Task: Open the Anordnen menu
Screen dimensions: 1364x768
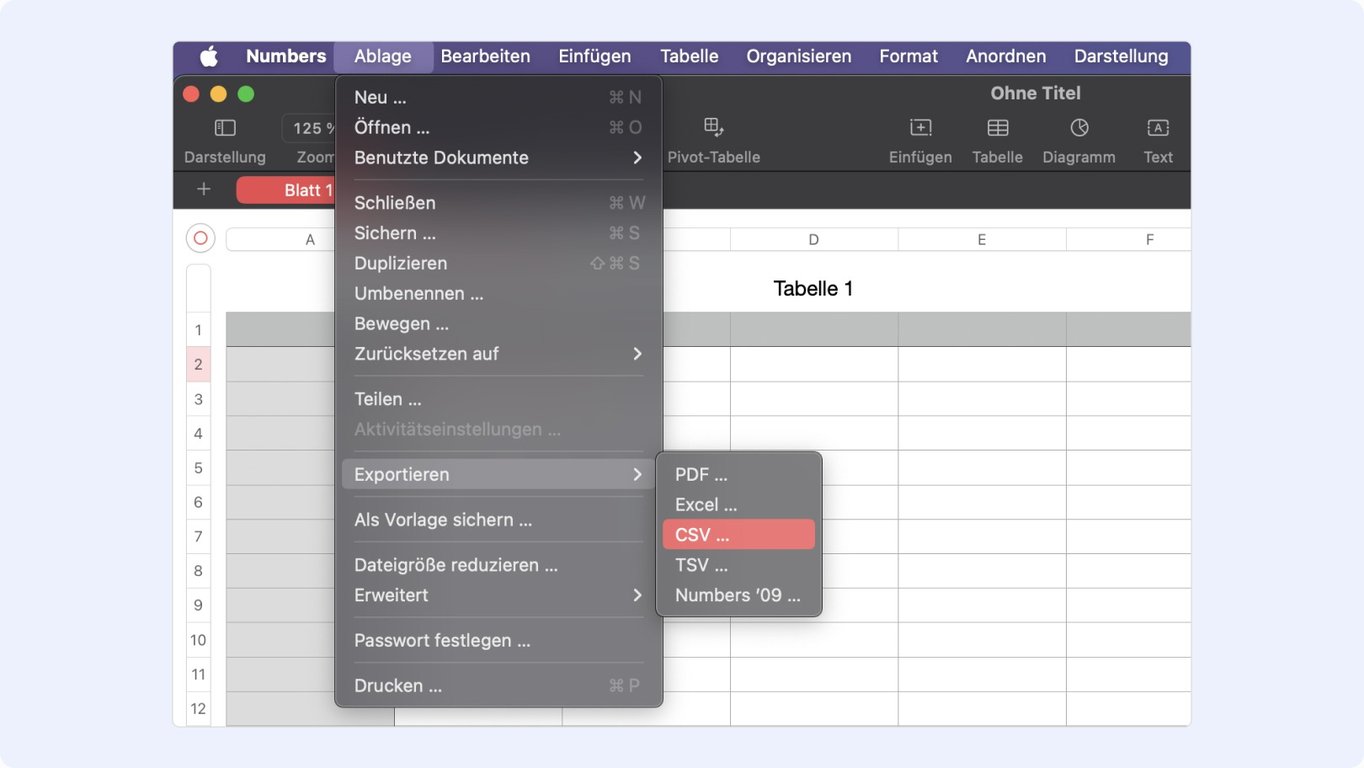Action: pos(1006,56)
